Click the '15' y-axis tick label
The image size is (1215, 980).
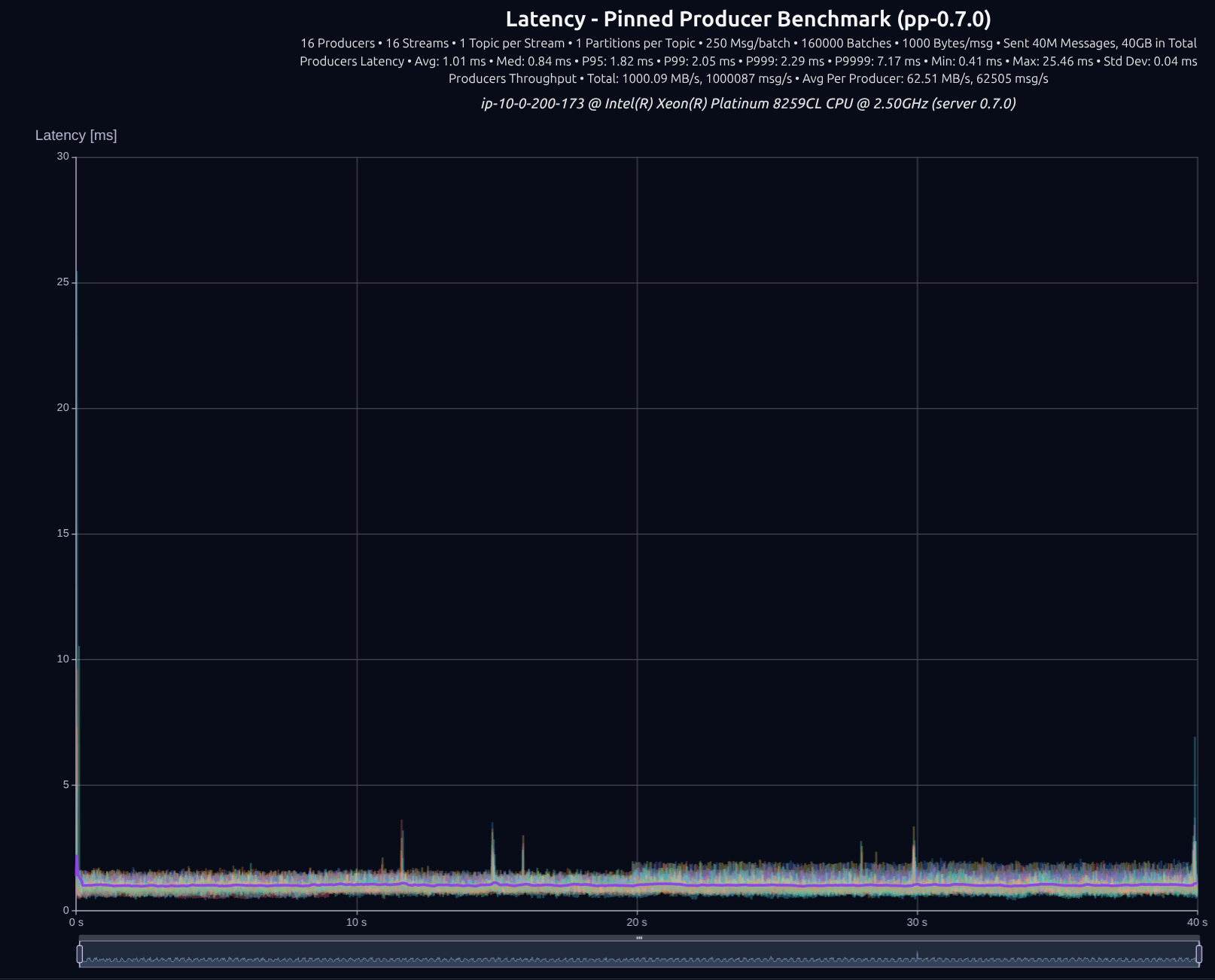pos(62,534)
